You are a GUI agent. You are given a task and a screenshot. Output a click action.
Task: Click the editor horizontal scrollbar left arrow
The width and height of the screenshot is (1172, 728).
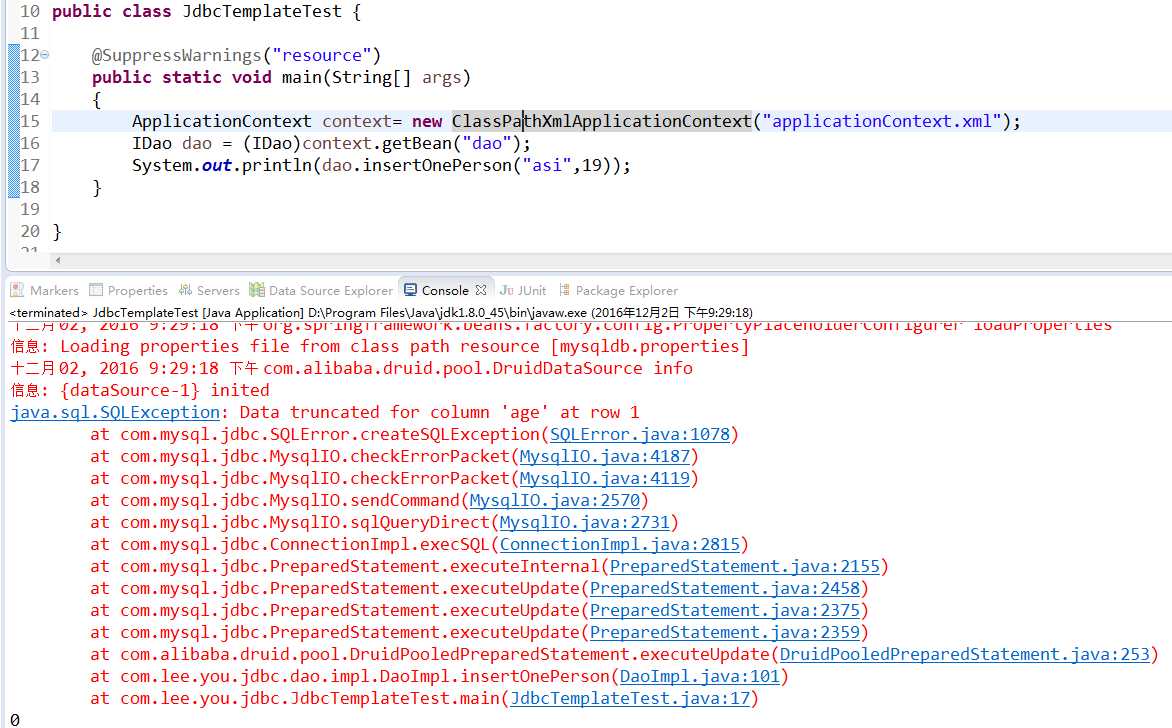(58, 260)
